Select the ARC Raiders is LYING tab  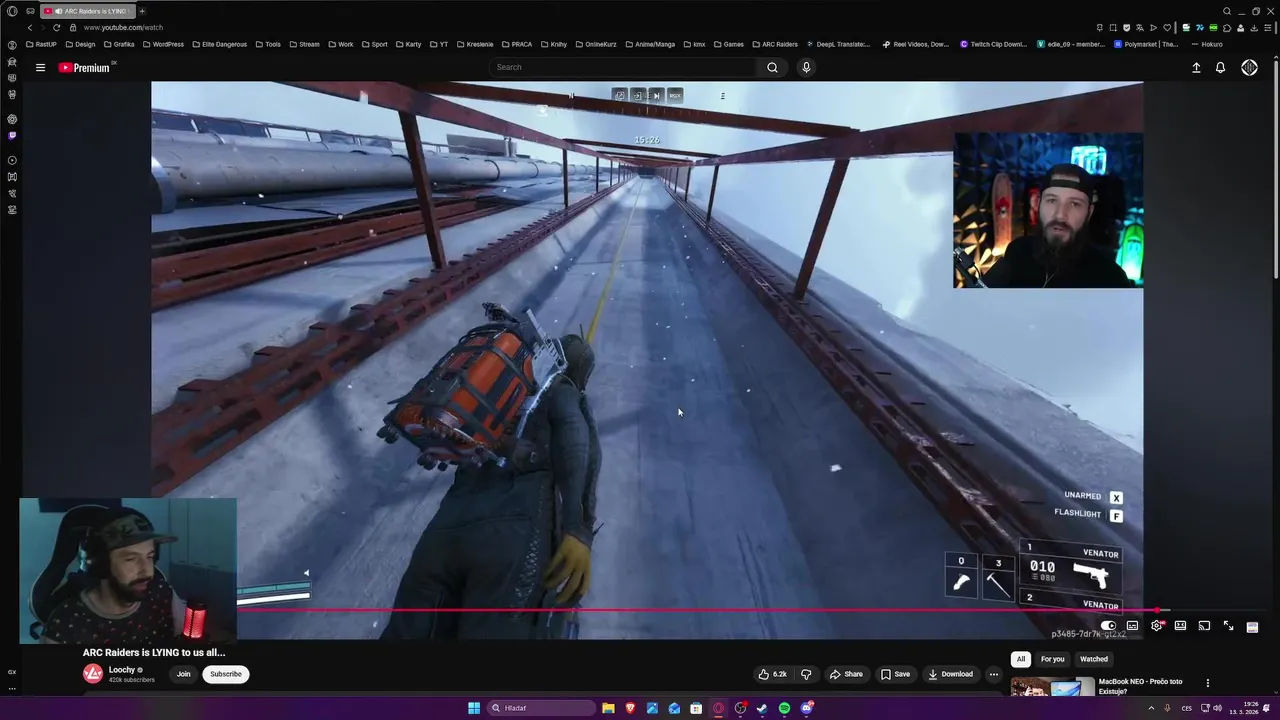pyautogui.click(x=86, y=11)
